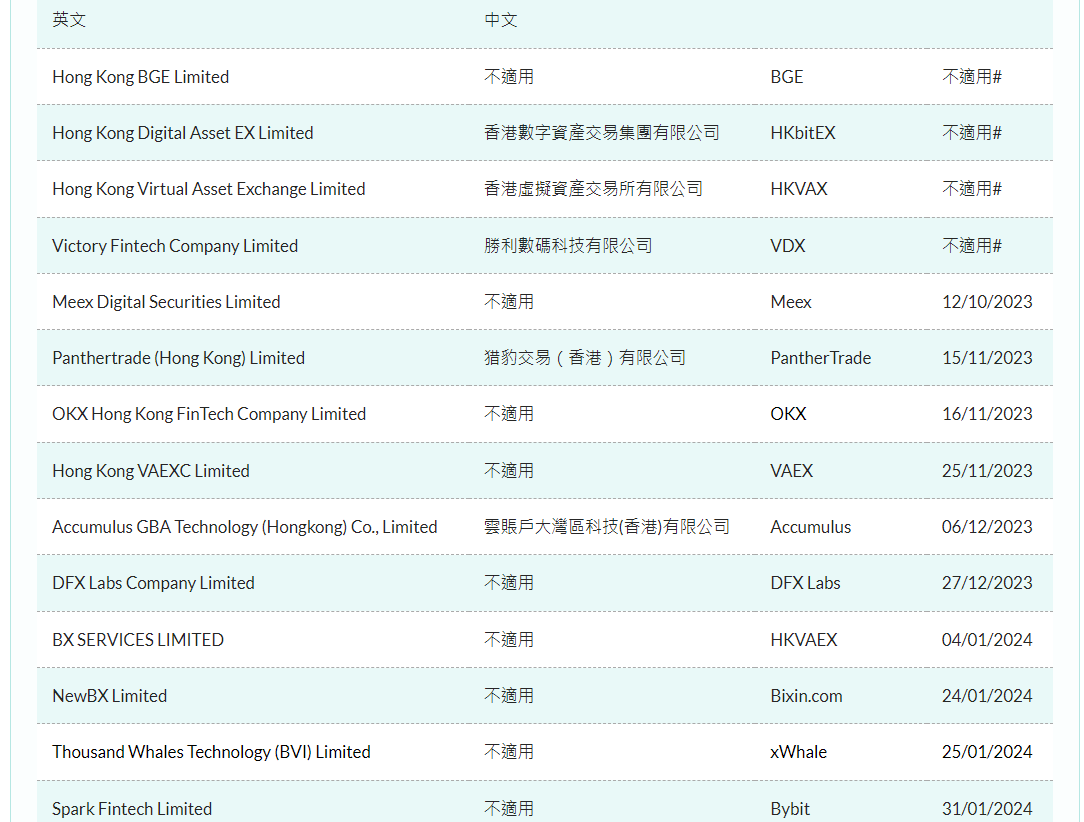Click 香港虛擬資產交易所有限公司 Chinese name
1084x822 pixels.
tap(593, 189)
